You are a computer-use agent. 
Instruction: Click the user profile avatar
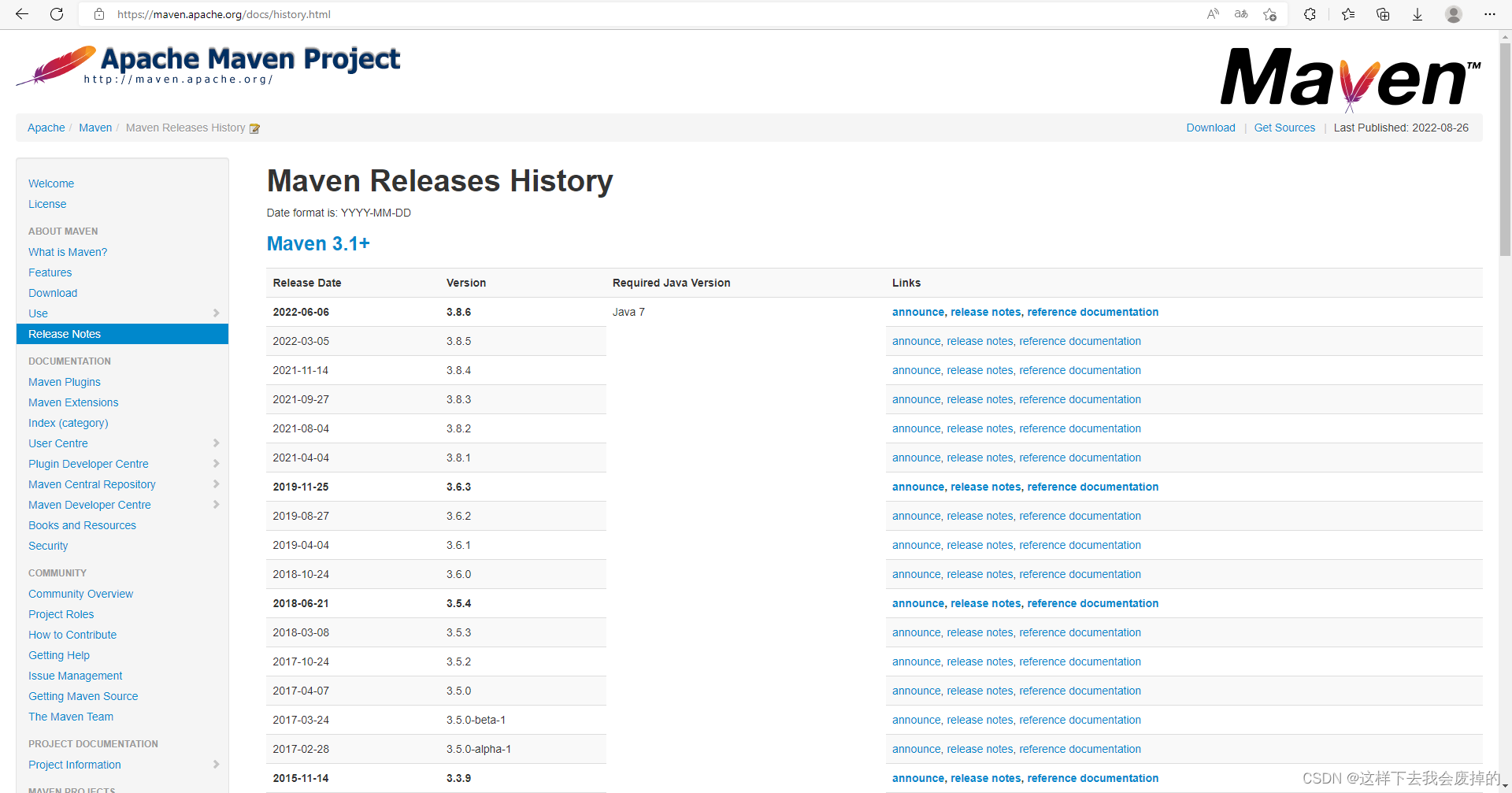[1454, 14]
